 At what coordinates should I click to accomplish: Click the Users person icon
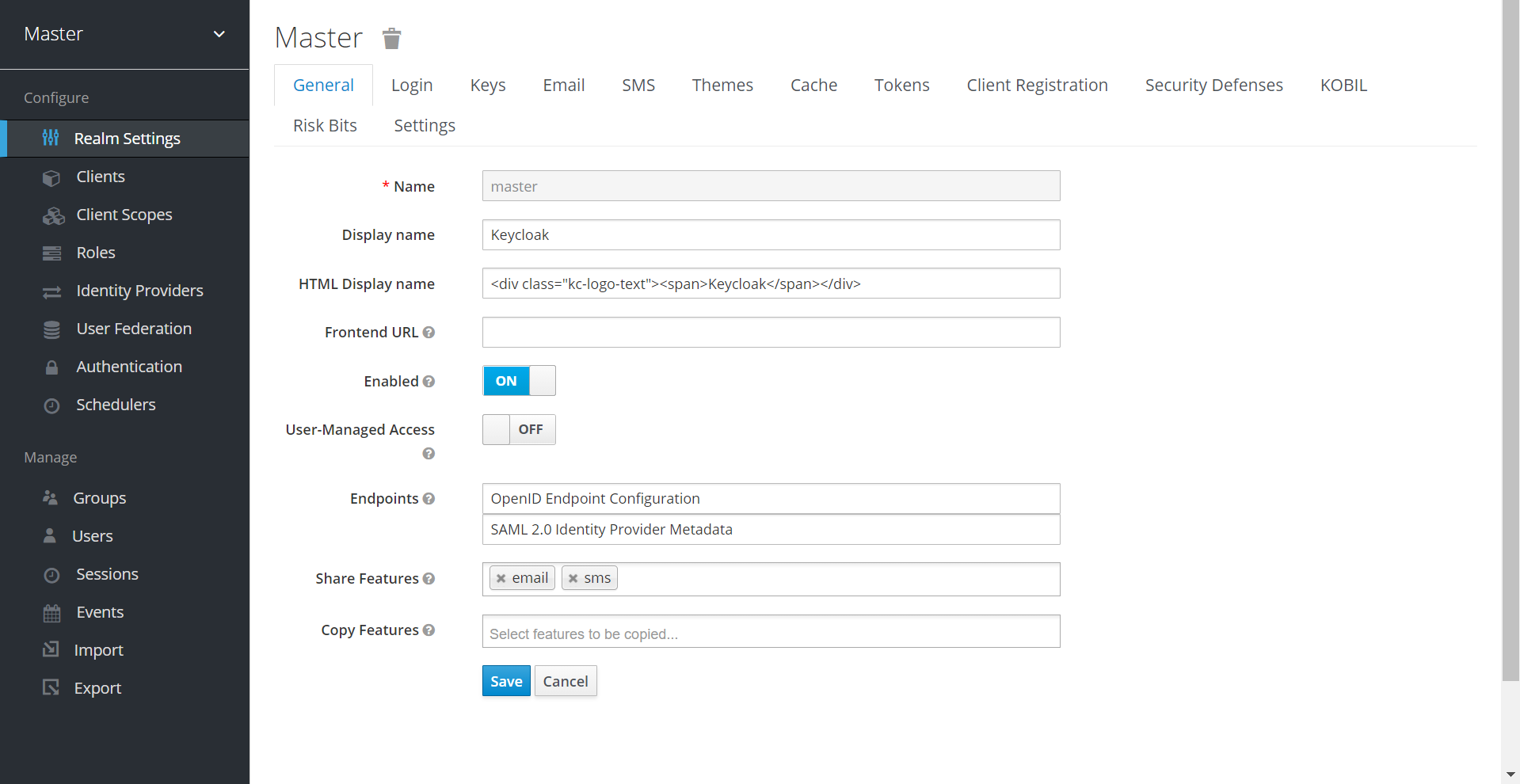[49, 536]
